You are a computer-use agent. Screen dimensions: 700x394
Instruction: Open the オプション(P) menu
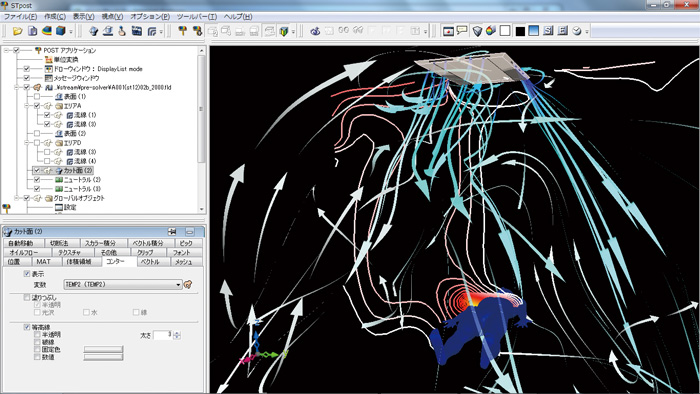150,17
